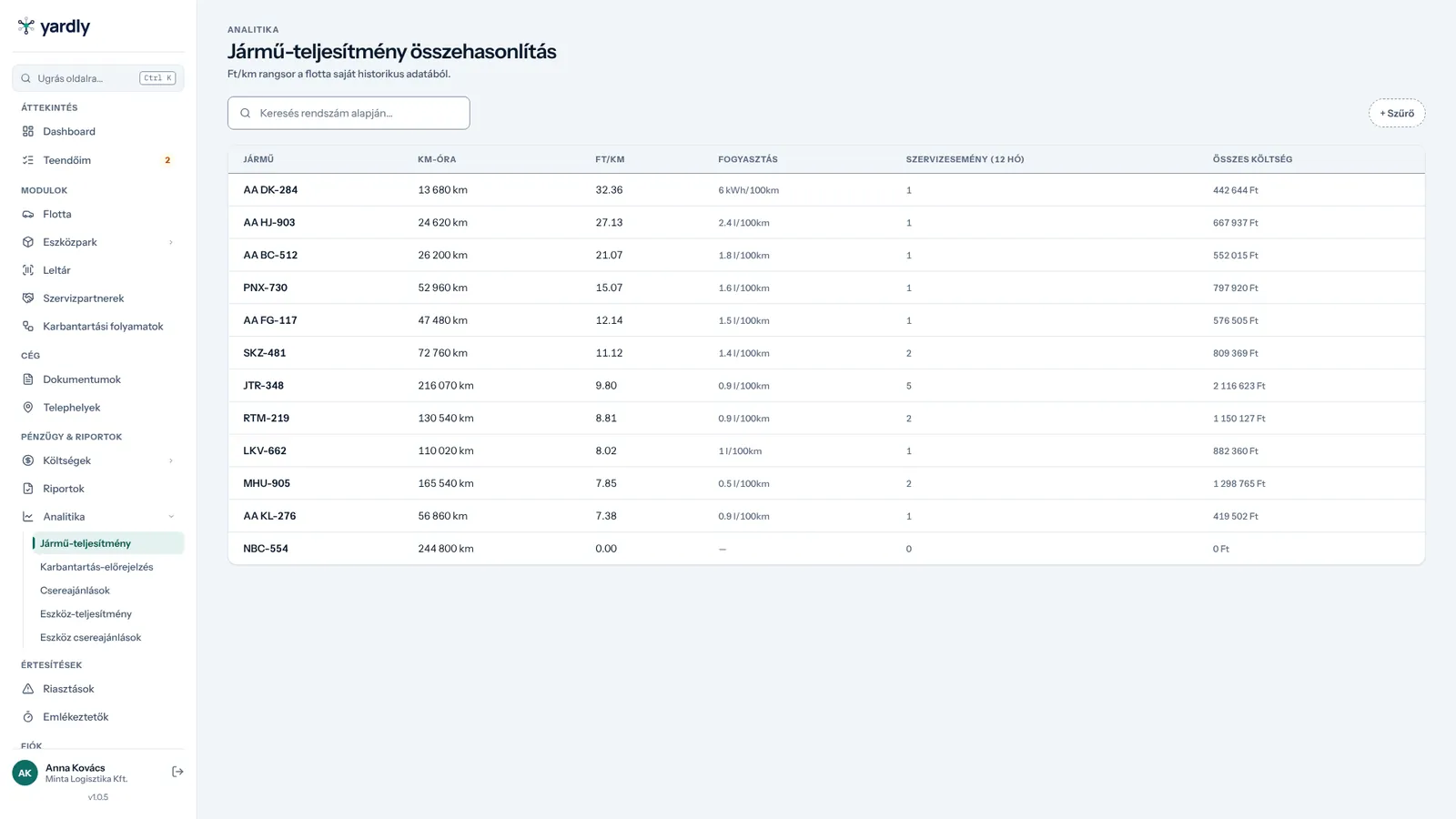Viewport: 1456px width, 819px height.
Task: Click the 6 kWh/100km consumption cell
Action: [x=748, y=190]
